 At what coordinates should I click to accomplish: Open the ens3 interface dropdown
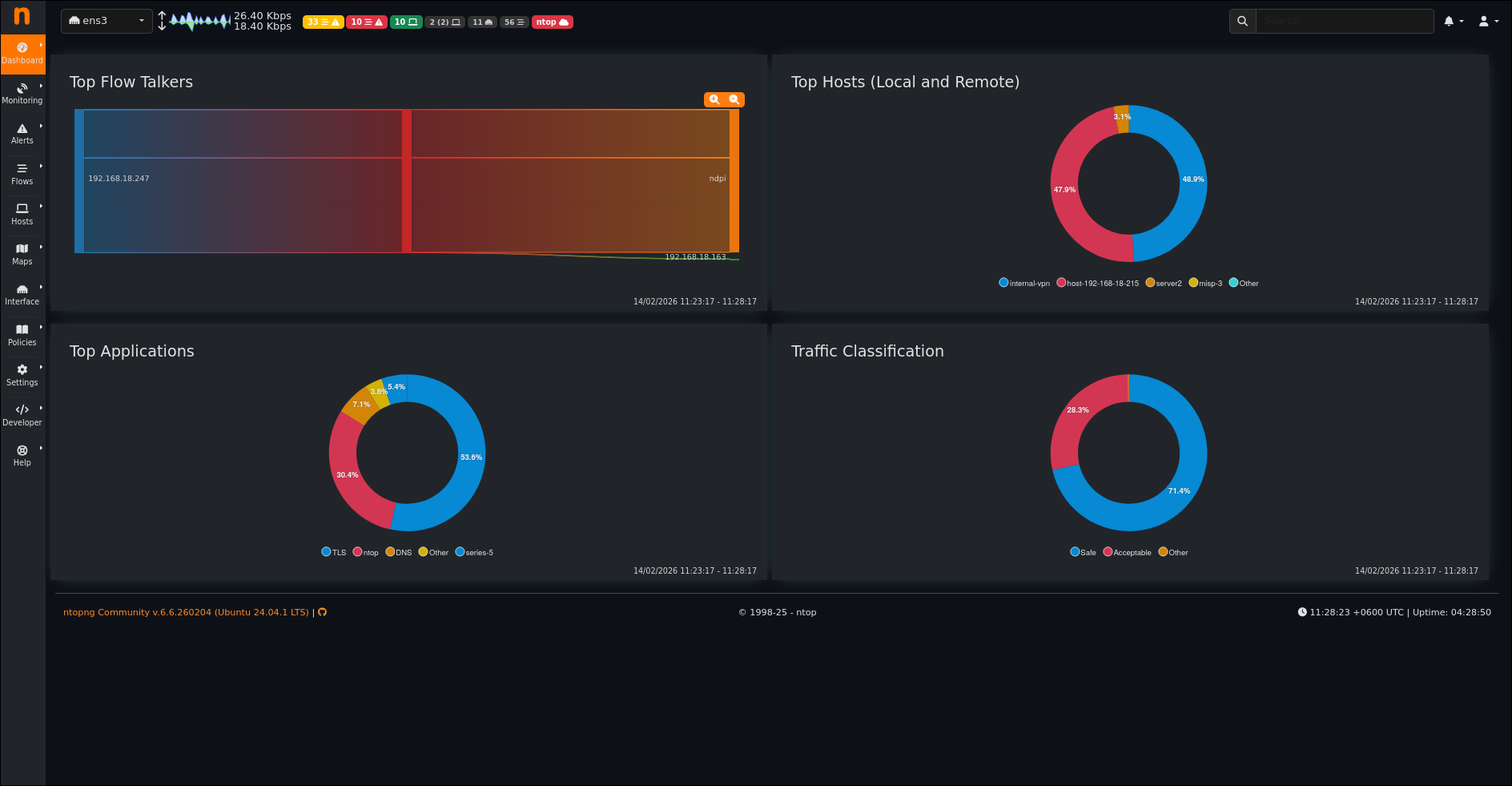click(107, 21)
